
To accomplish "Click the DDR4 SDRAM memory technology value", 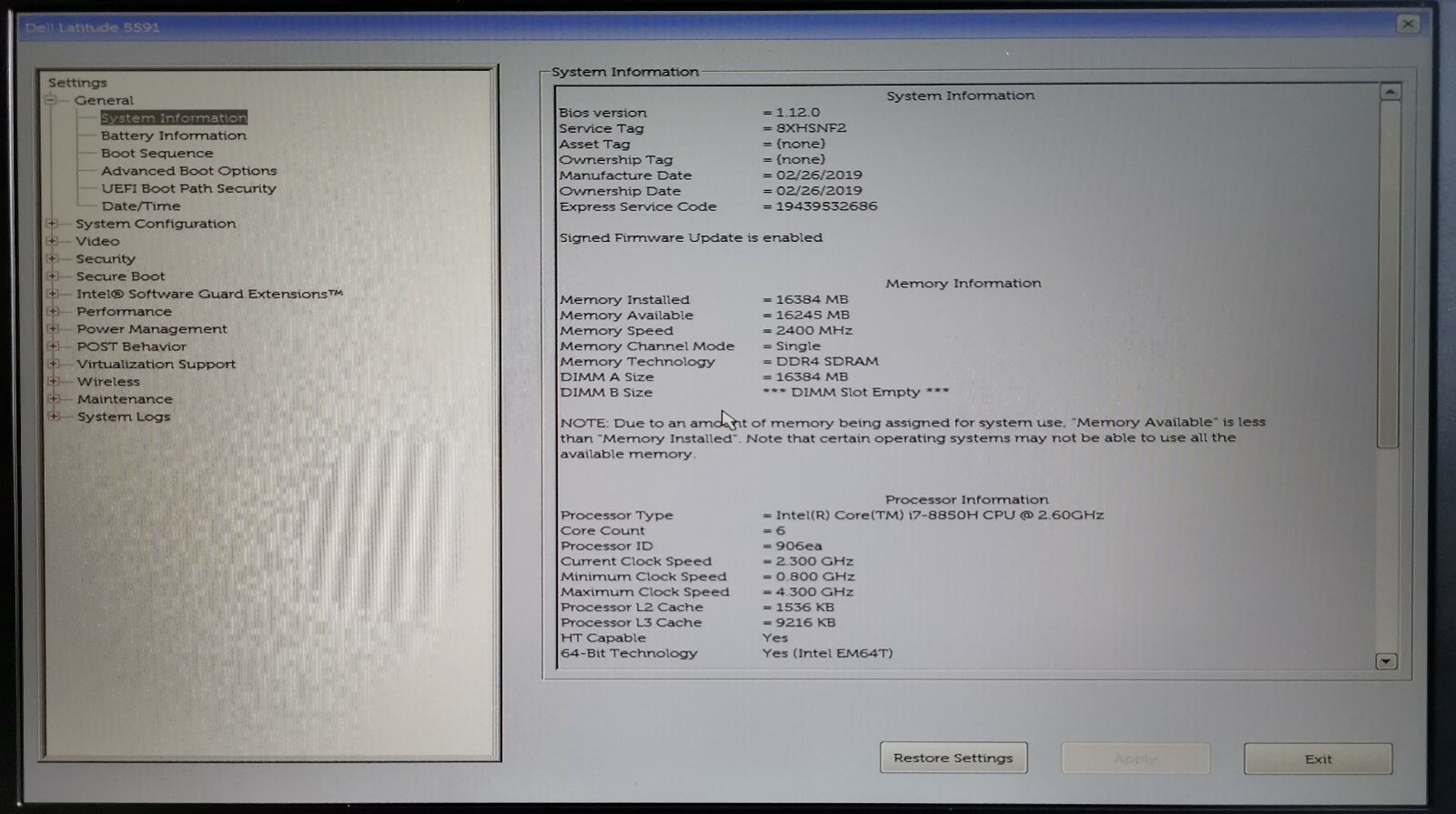I will 827,361.
